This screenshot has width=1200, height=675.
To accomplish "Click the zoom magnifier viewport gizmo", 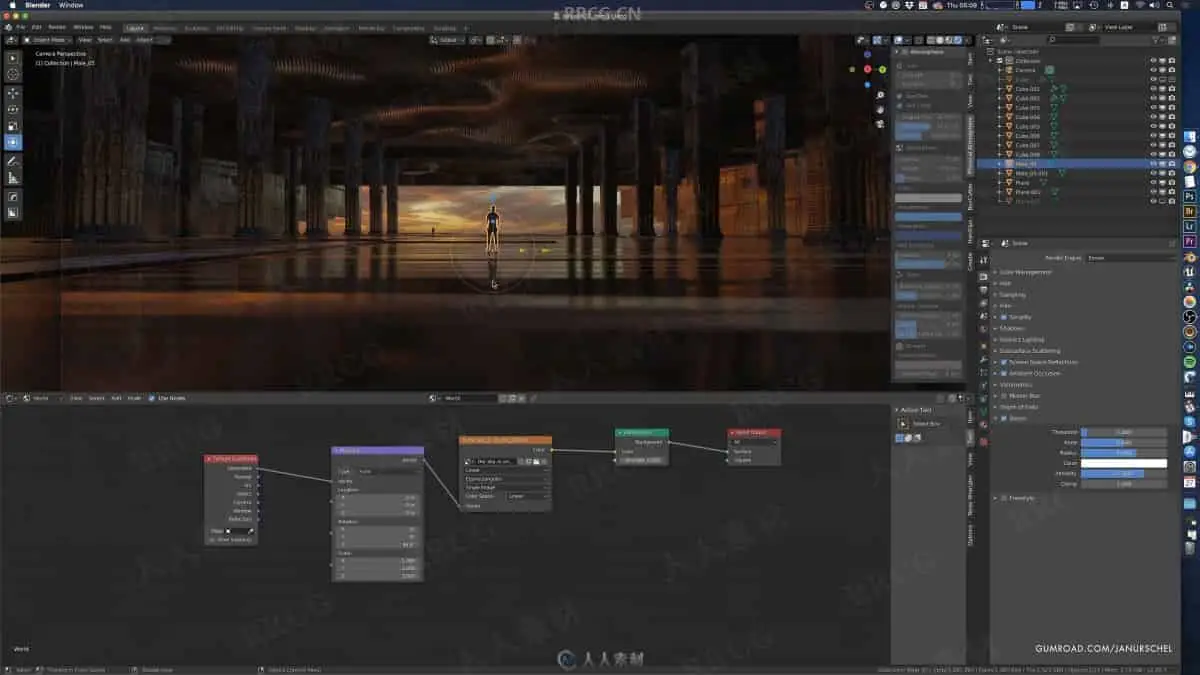I will 879,96.
